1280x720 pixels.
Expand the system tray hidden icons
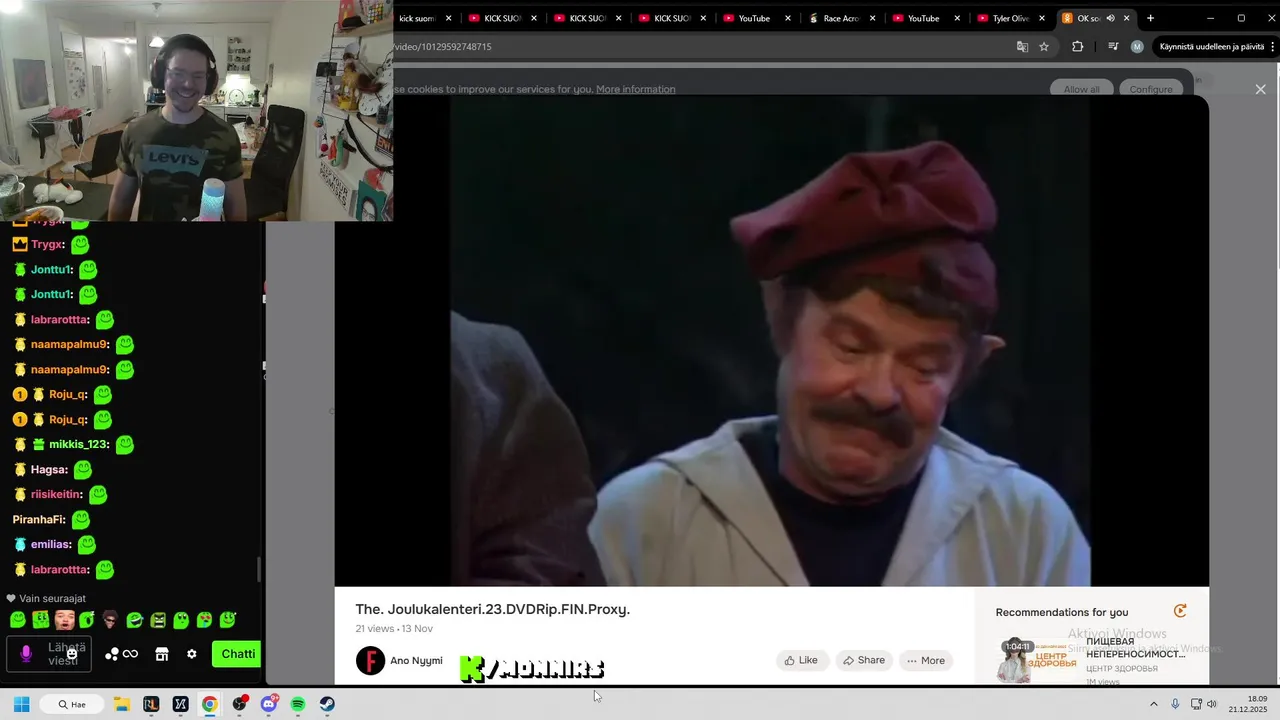(1153, 704)
